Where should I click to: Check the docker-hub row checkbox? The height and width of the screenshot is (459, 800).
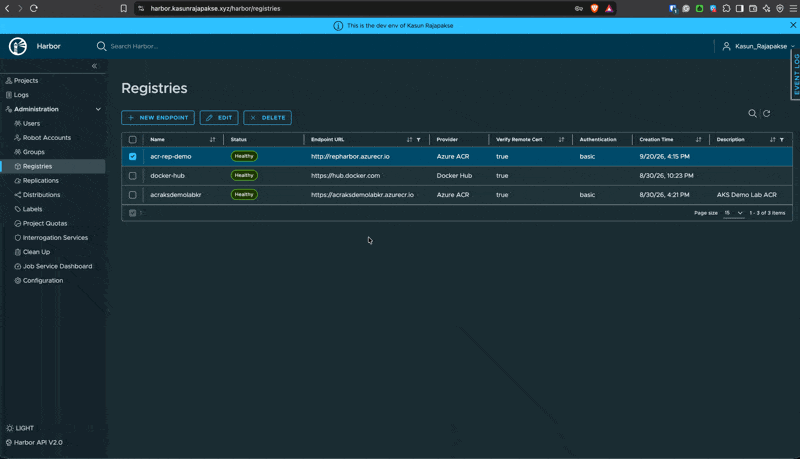(x=133, y=175)
